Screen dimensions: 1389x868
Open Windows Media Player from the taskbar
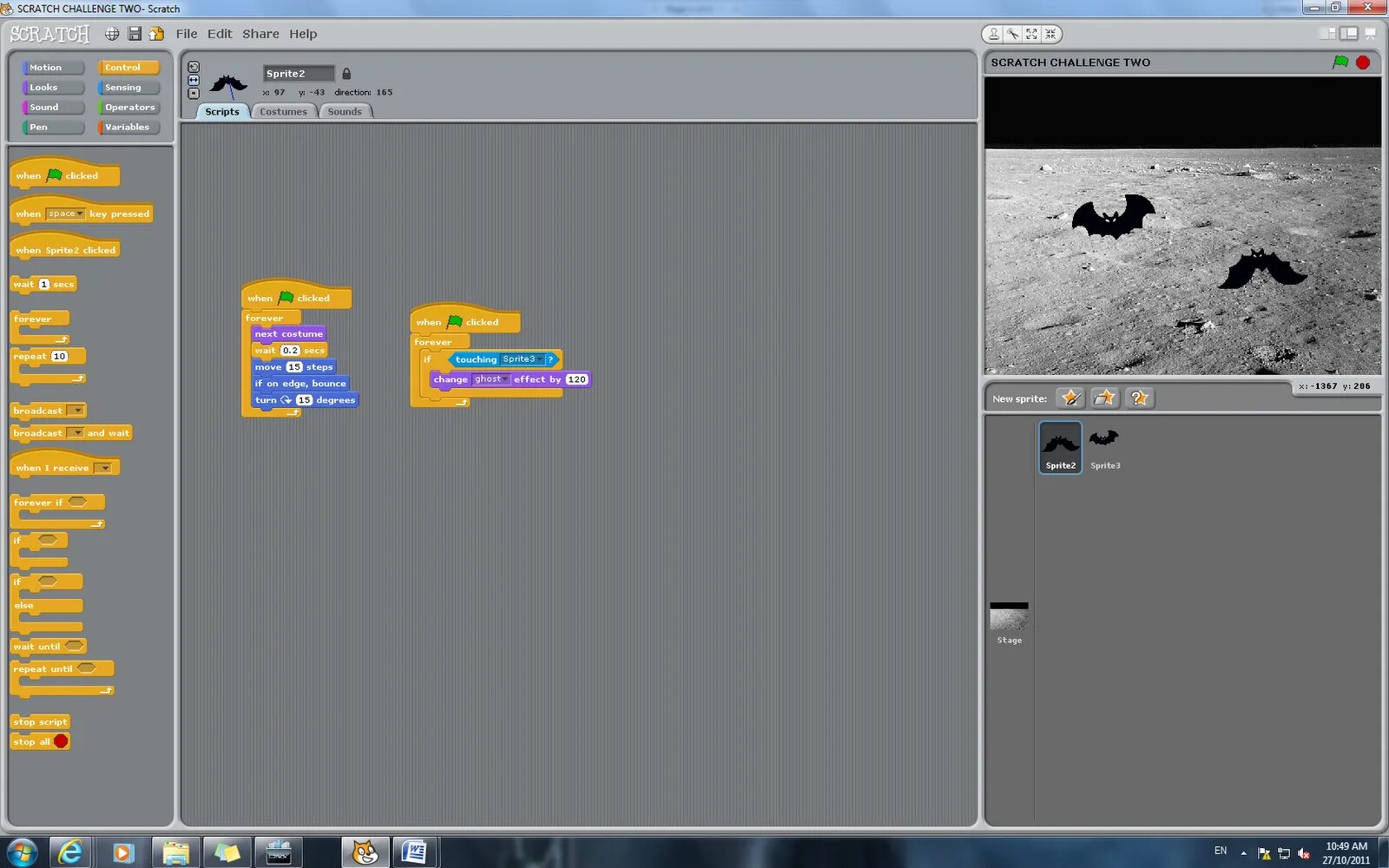[x=122, y=852]
